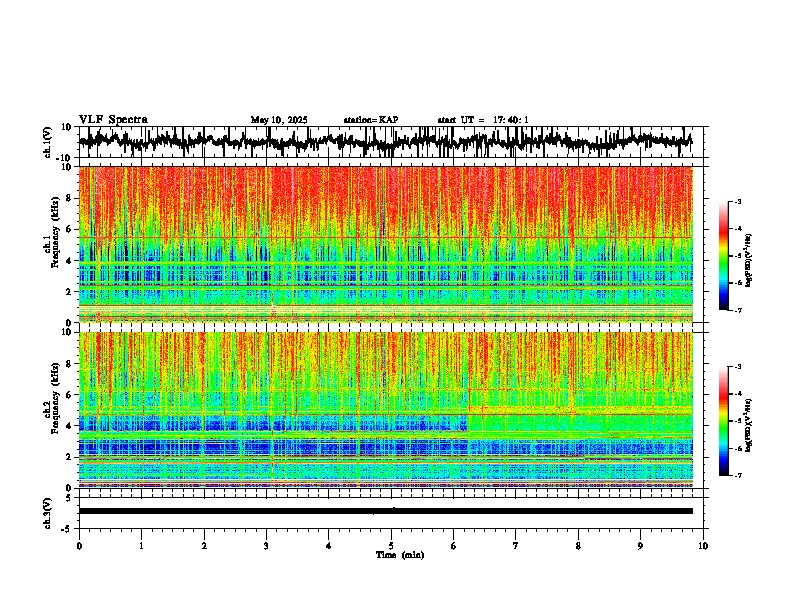The image size is (792, 612).
Task: Click time axis tick label "5"
Action: 391,546
